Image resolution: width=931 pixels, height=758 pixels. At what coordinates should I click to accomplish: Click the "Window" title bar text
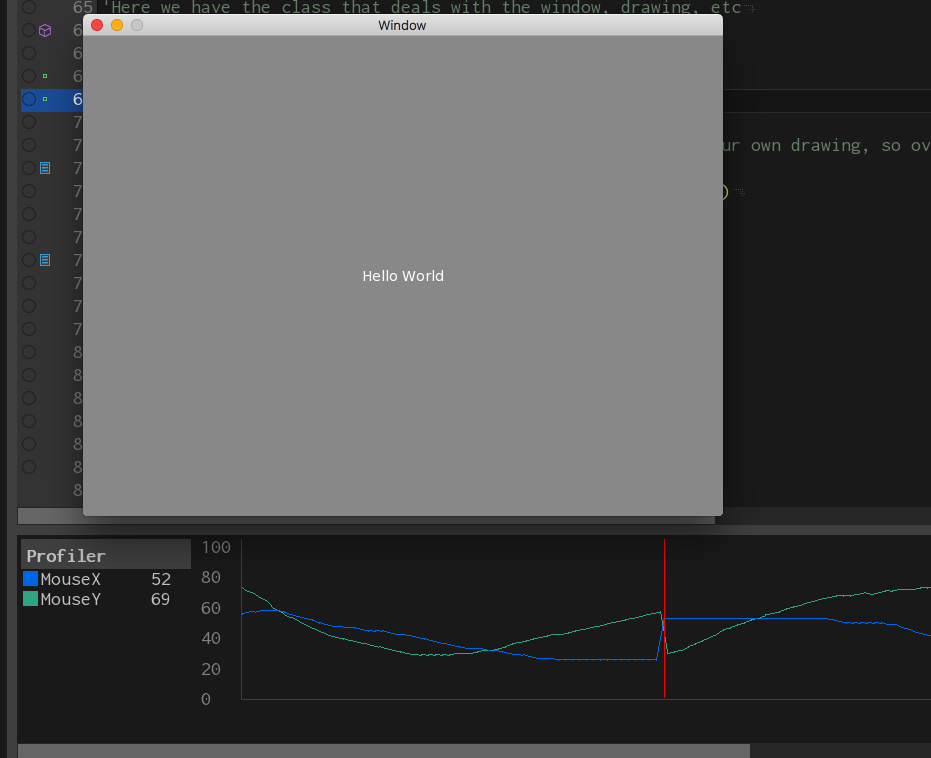click(x=402, y=25)
